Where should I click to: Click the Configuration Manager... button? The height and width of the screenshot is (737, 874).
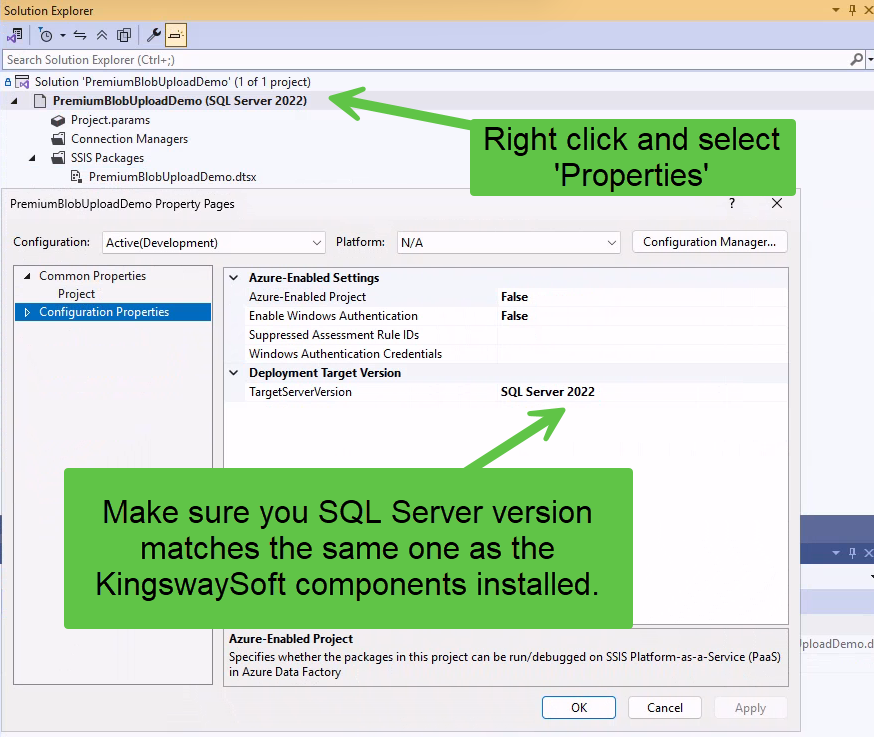point(710,242)
